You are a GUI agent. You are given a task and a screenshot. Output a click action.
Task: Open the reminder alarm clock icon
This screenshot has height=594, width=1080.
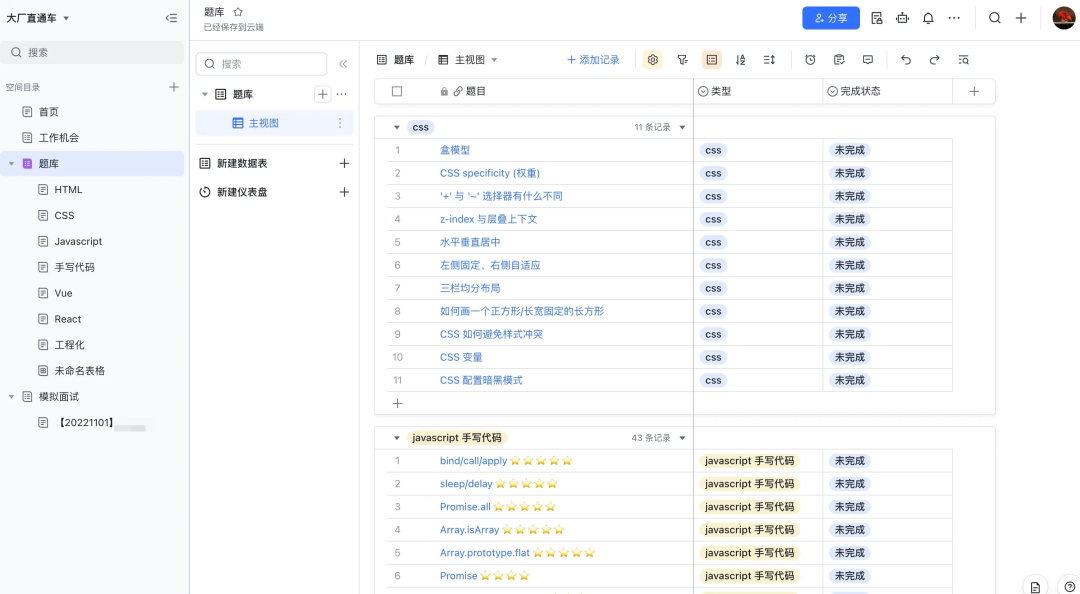810,60
